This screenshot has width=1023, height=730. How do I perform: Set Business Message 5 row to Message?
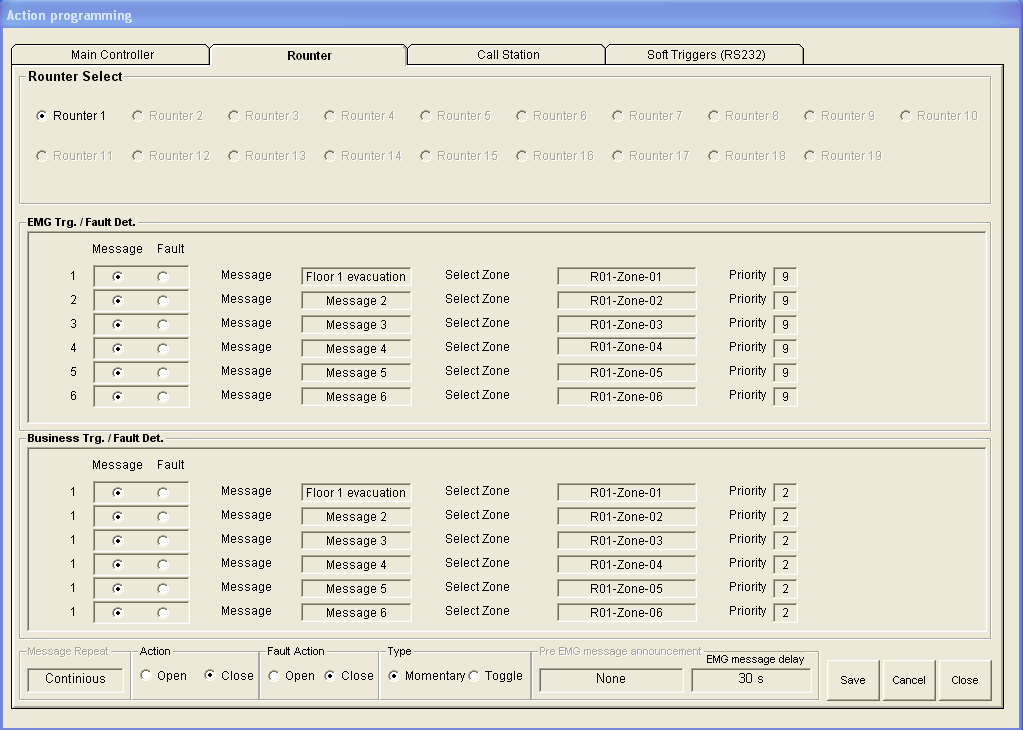click(x=117, y=588)
